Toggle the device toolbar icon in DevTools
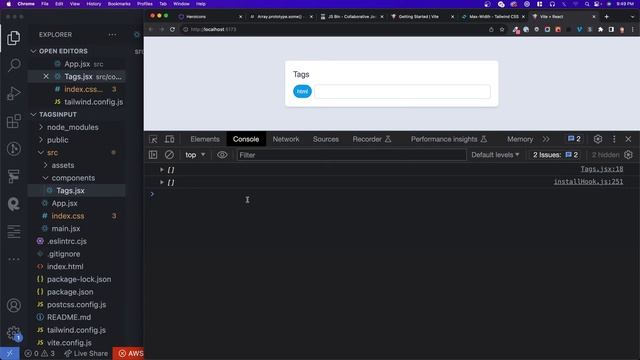 (x=169, y=139)
